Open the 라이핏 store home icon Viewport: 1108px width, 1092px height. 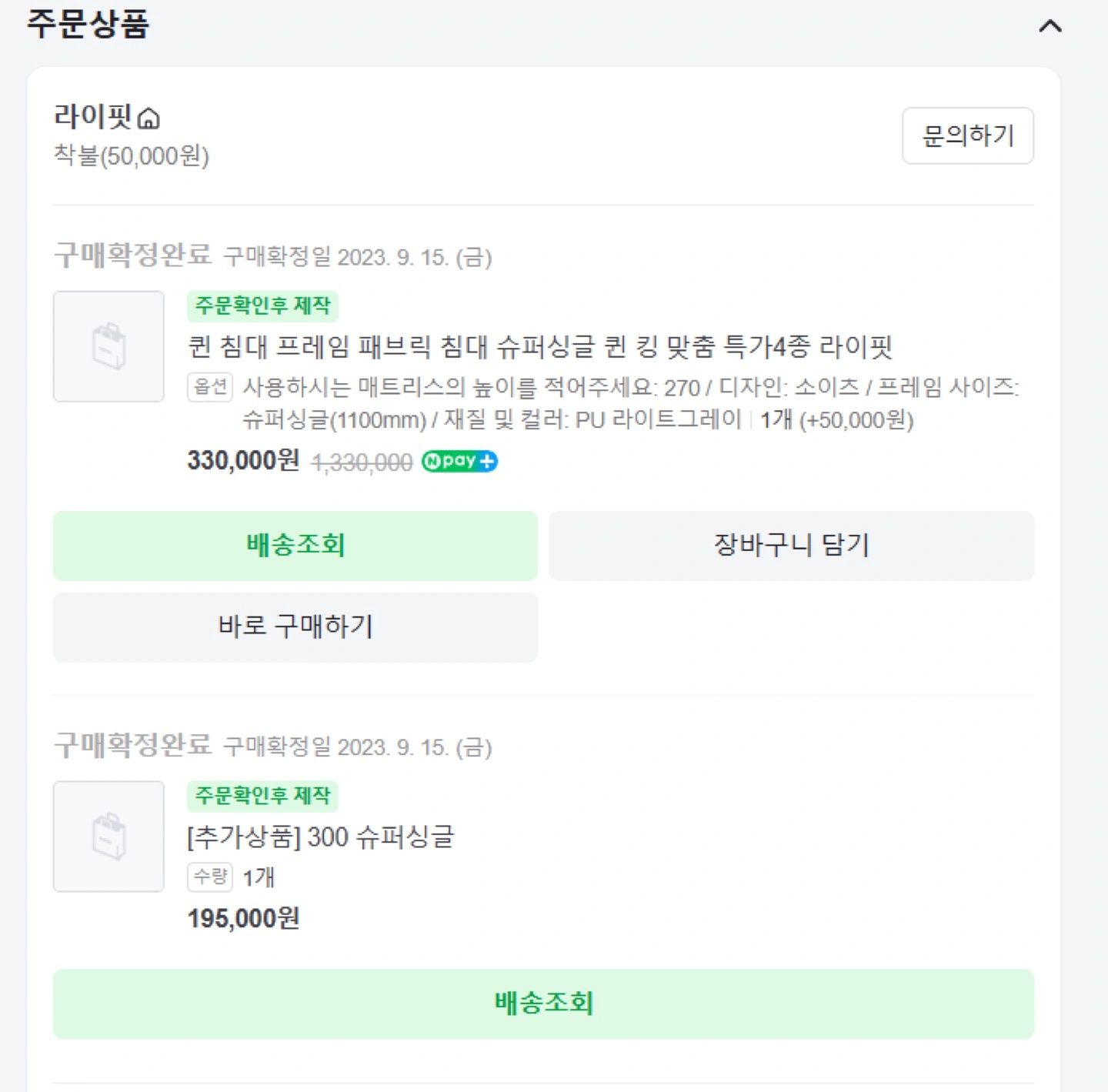coord(149,119)
